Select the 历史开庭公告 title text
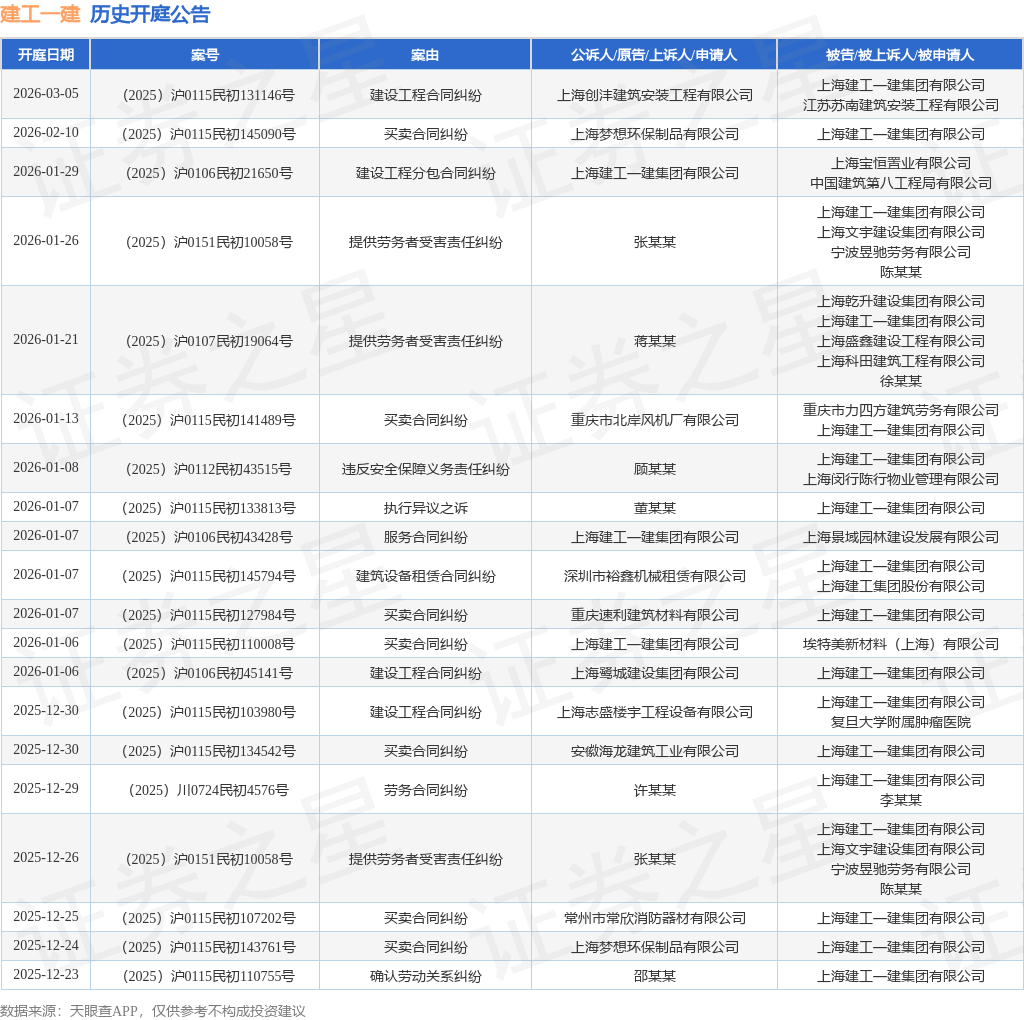The width and height of the screenshot is (1024, 1020). (x=150, y=14)
